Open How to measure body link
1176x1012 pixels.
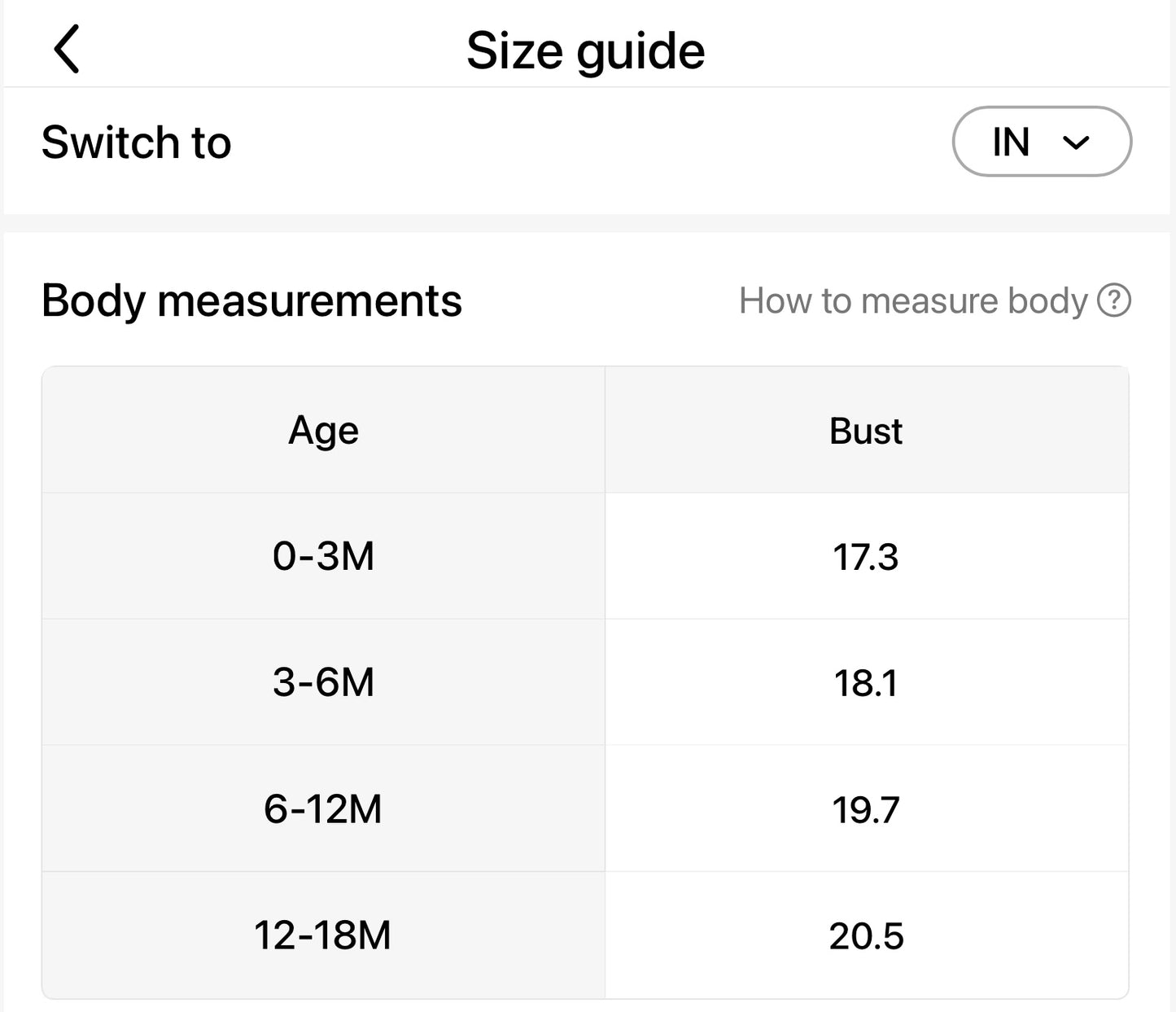tap(912, 300)
